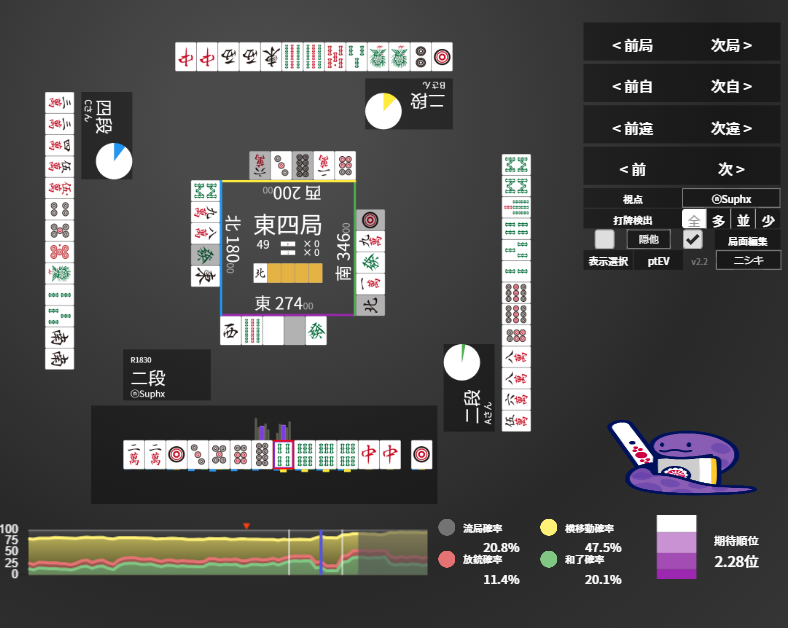Select the red-outlined 4-sou tile in hand

283,455
